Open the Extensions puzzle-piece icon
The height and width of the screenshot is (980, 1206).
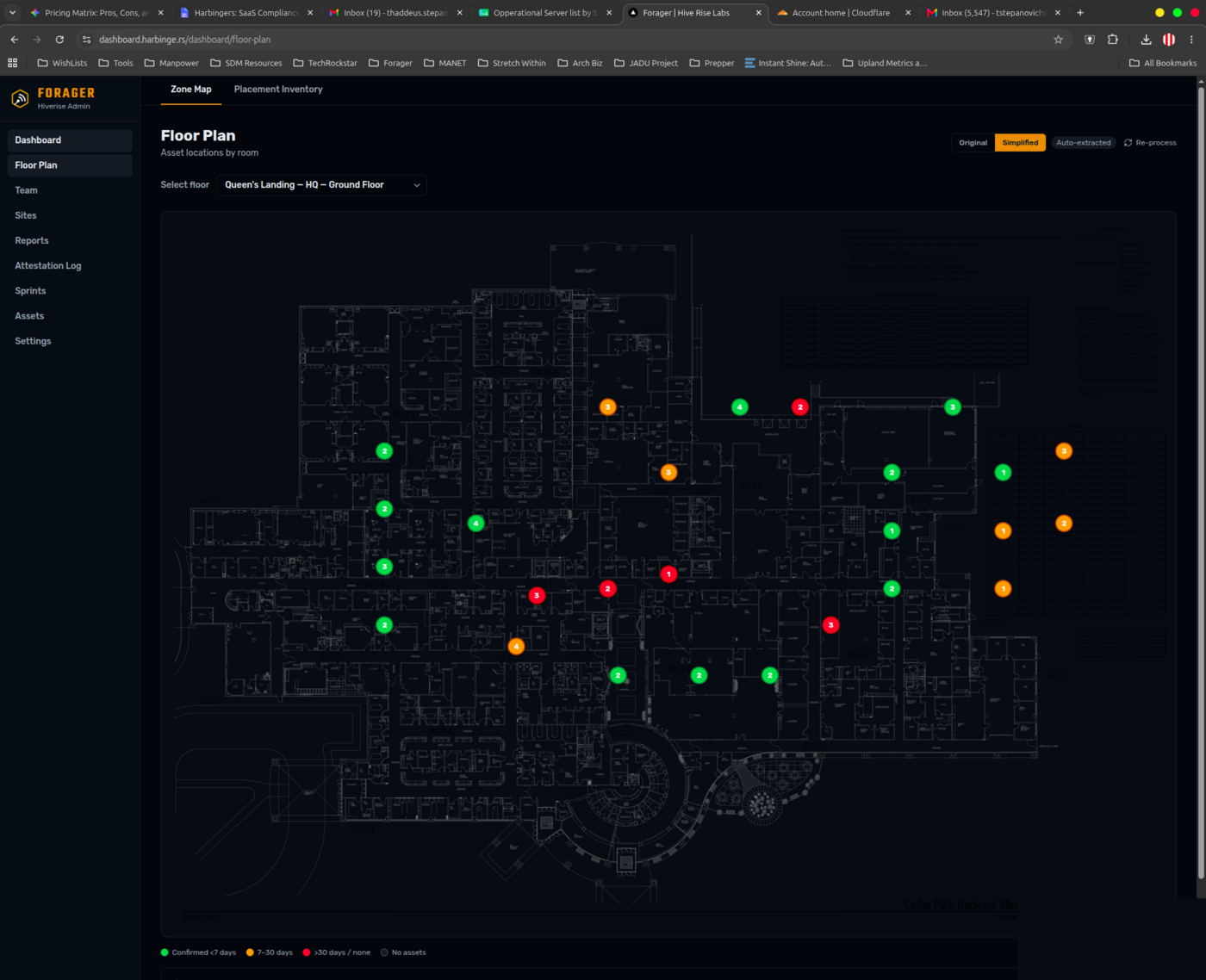(x=1113, y=40)
